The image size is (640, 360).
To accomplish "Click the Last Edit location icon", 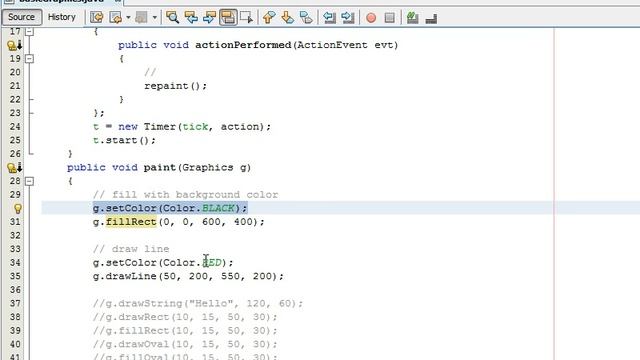I will (x=97, y=17).
